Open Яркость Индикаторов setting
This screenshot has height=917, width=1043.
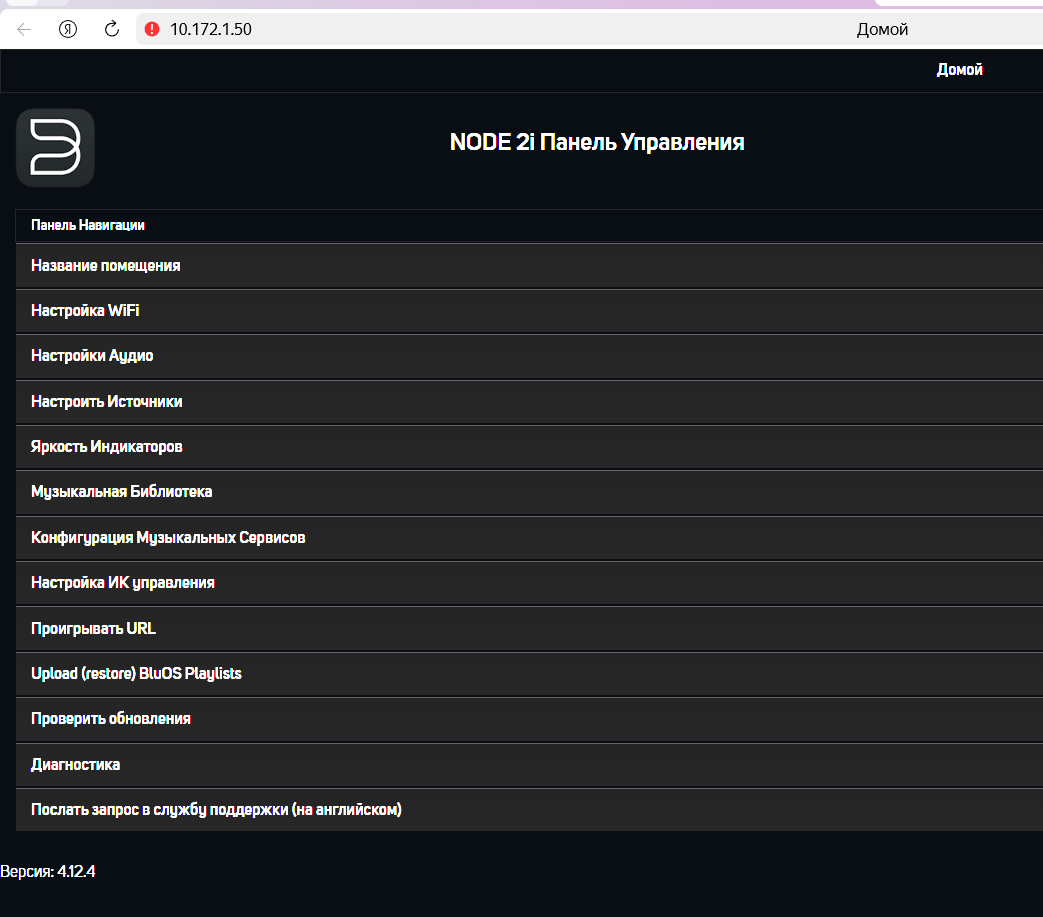click(107, 447)
